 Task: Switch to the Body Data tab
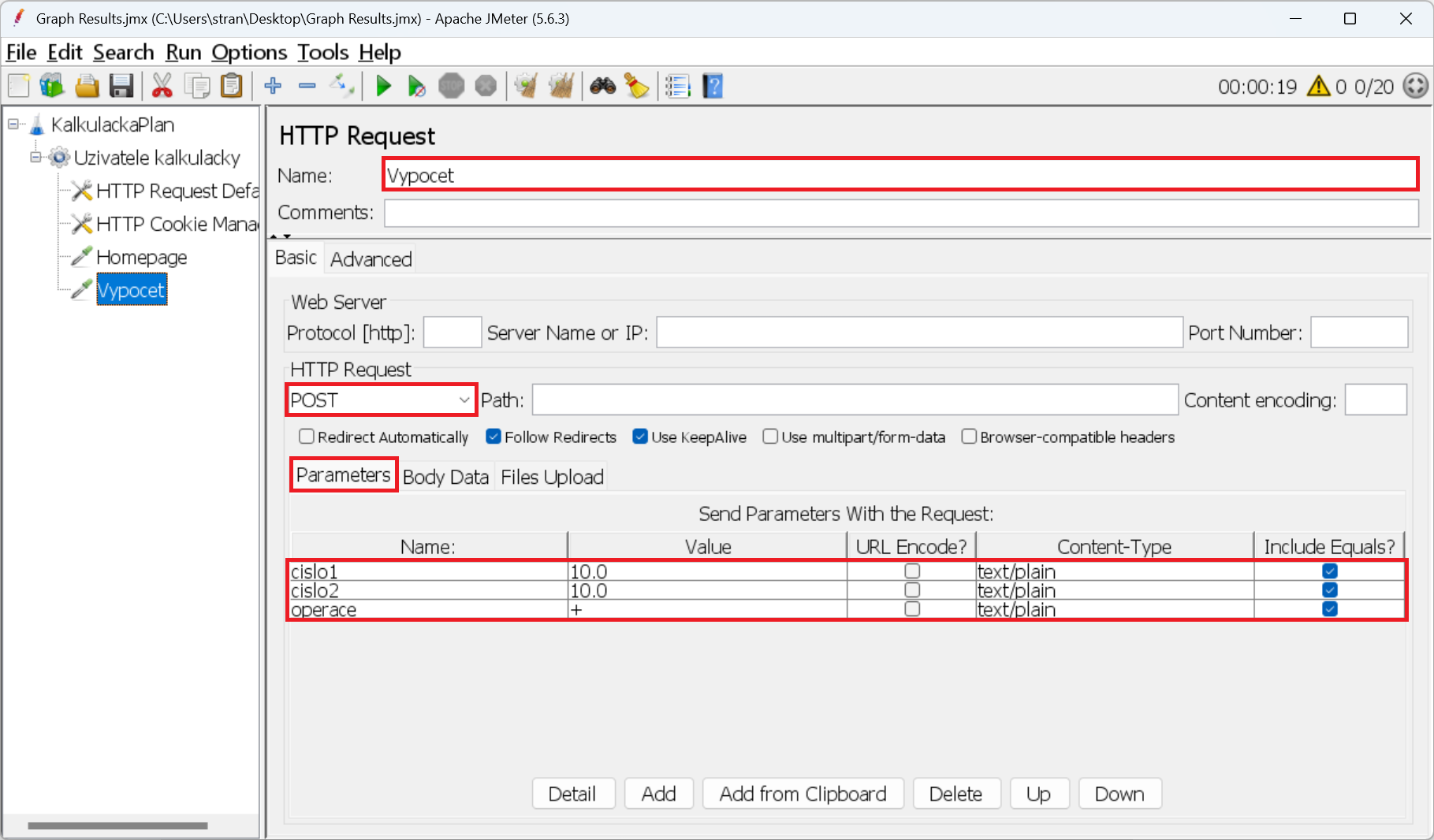(x=446, y=477)
